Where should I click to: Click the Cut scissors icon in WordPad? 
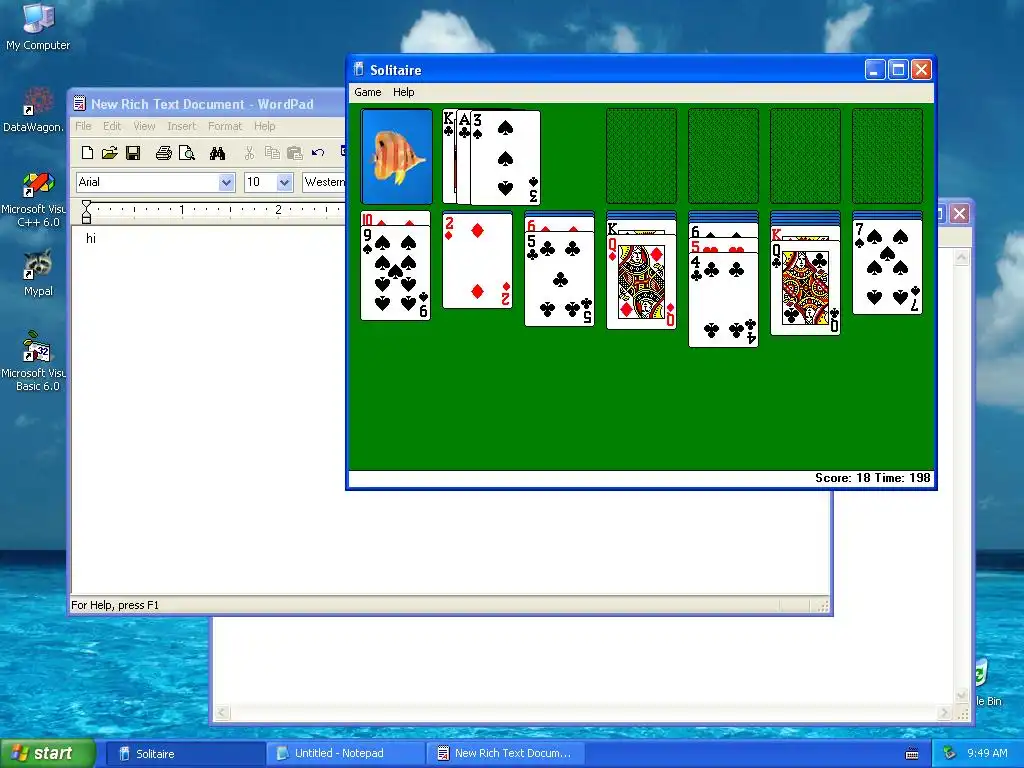click(249, 153)
